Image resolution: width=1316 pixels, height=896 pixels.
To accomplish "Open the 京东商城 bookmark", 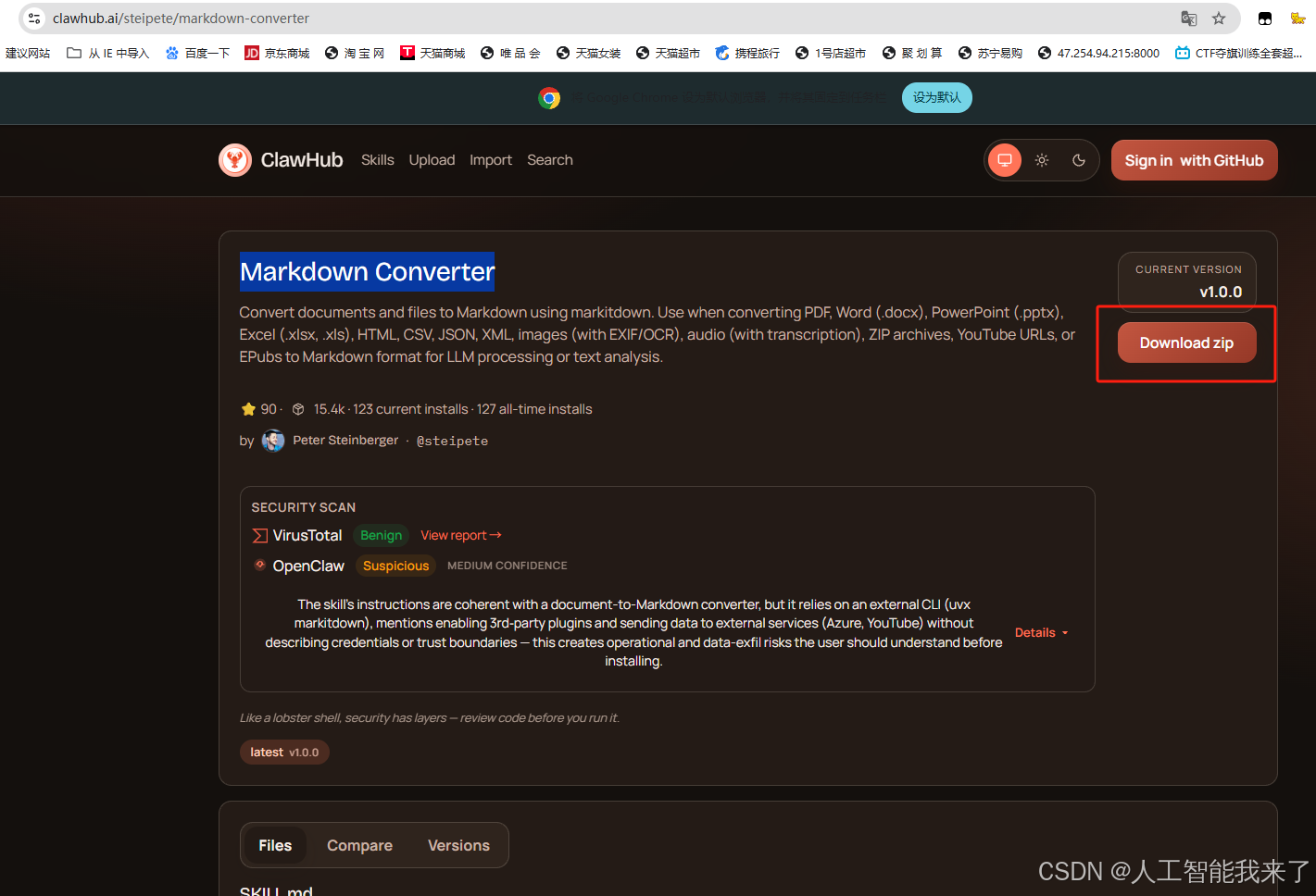I will point(277,53).
